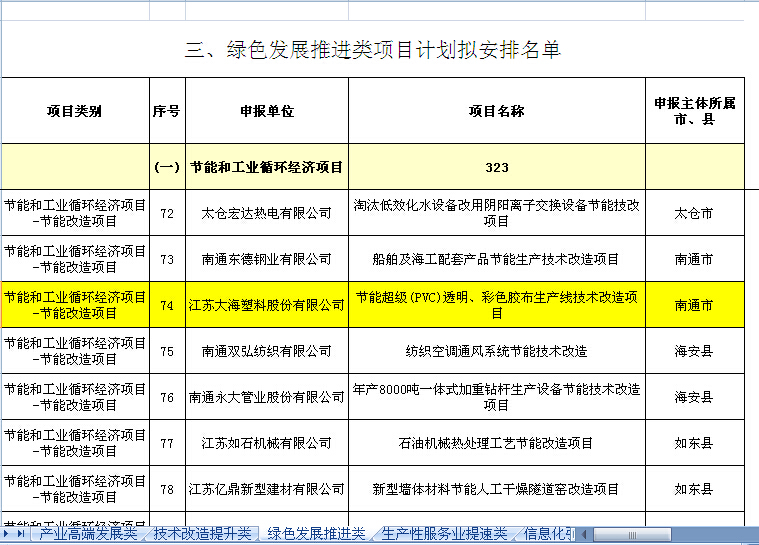Click the cell containing 323
Image resolution: width=759 pixels, height=545 pixels.
496,167
